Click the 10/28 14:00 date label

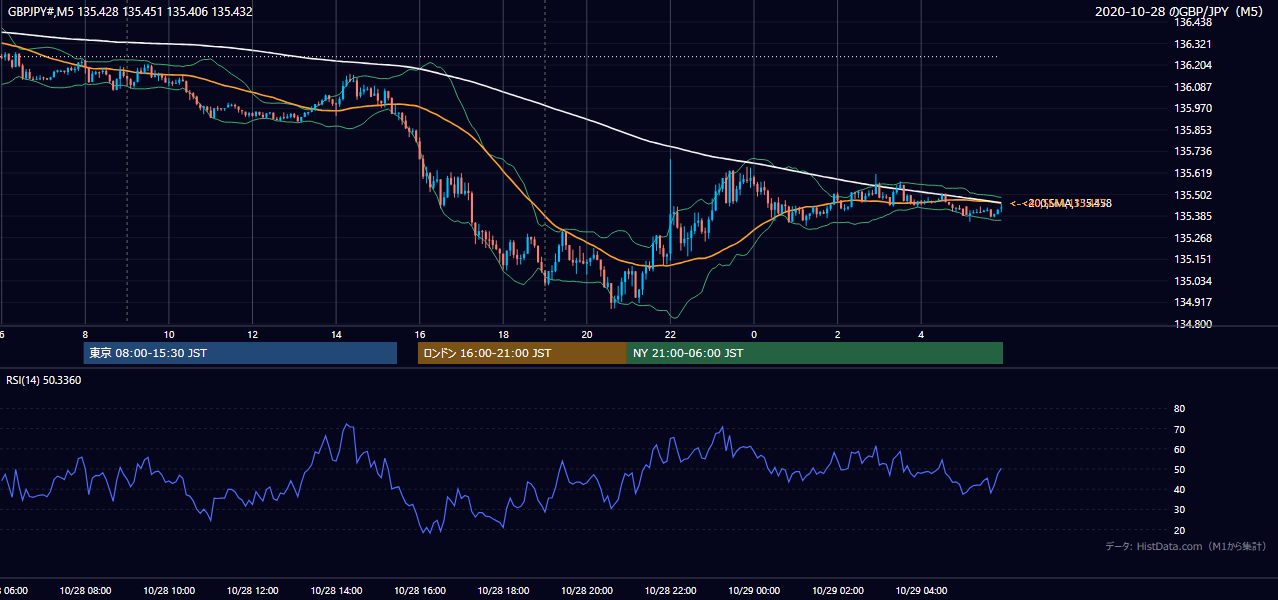pyautogui.click(x=336, y=591)
